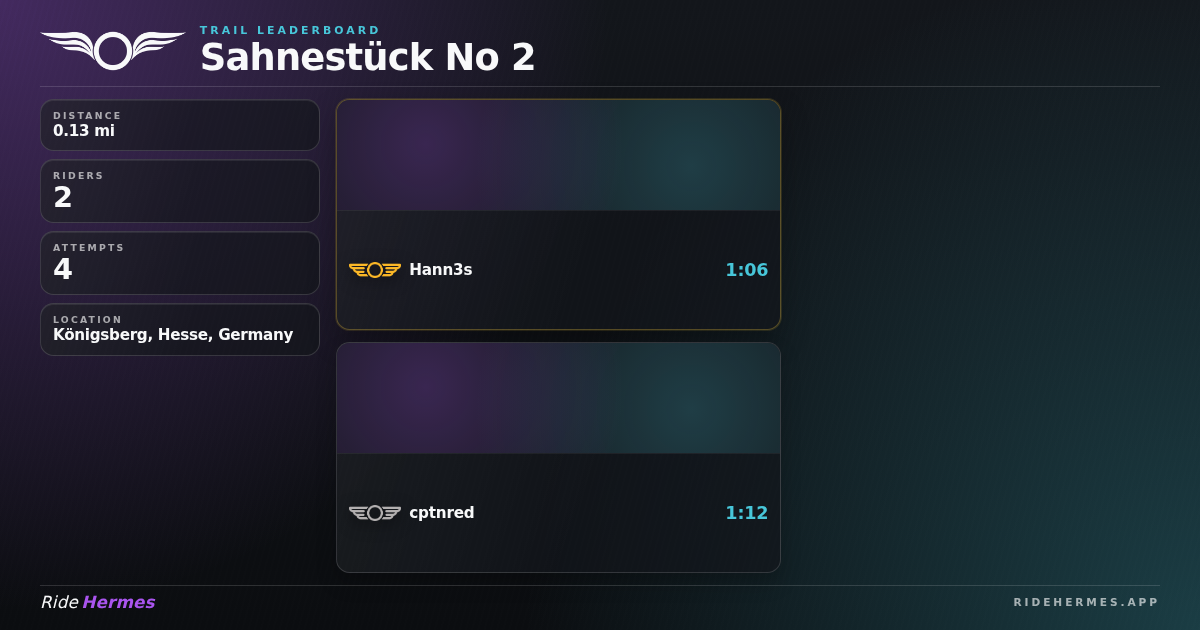Click the silver winged badge beside cptnred
This screenshot has width=1200, height=630.
click(375, 513)
